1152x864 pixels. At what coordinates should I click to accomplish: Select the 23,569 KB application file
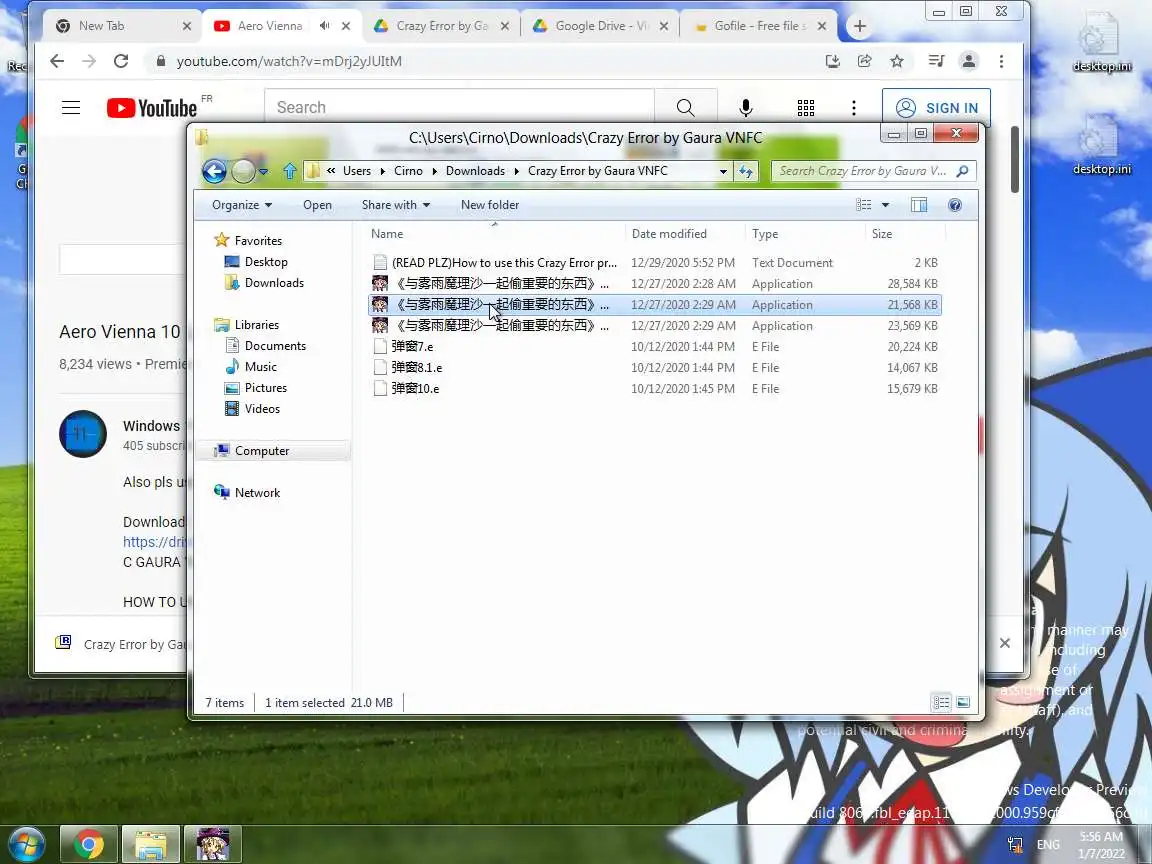655,325
